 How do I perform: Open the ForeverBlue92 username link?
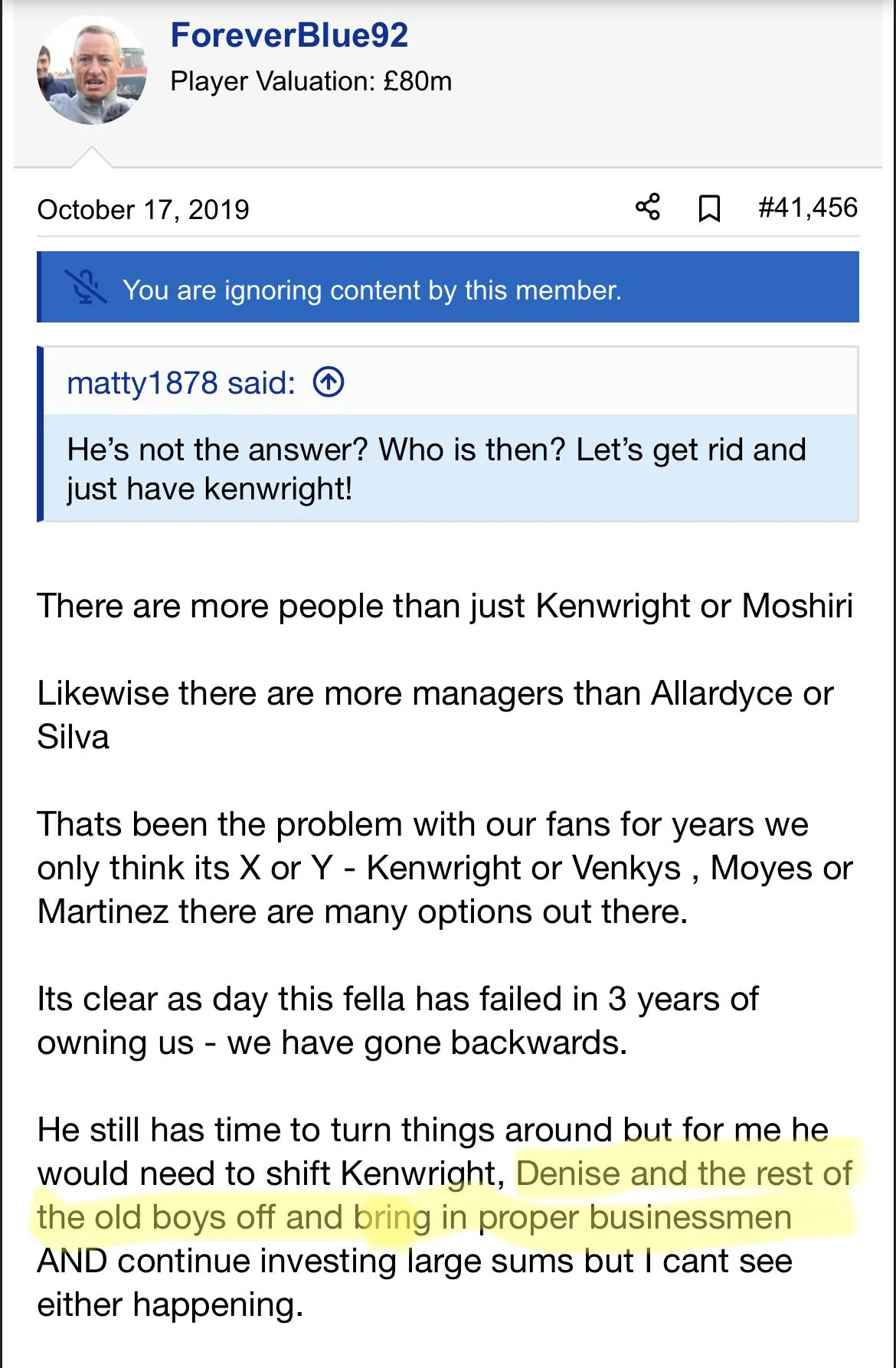[289, 35]
